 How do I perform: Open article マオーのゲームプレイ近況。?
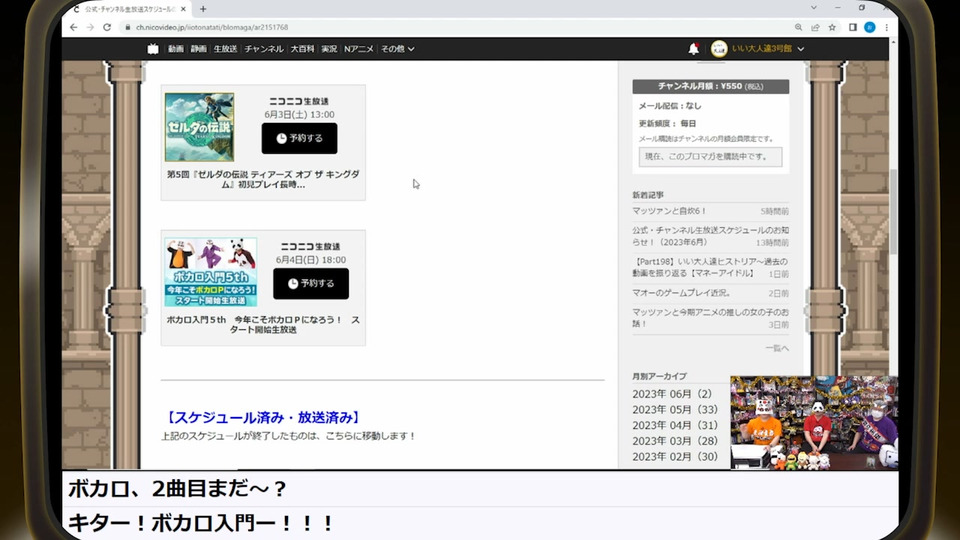coord(681,293)
